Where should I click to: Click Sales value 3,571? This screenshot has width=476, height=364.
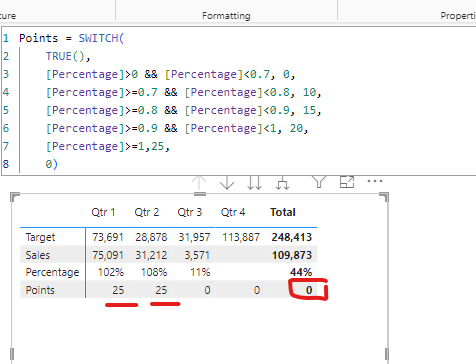tap(197, 255)
